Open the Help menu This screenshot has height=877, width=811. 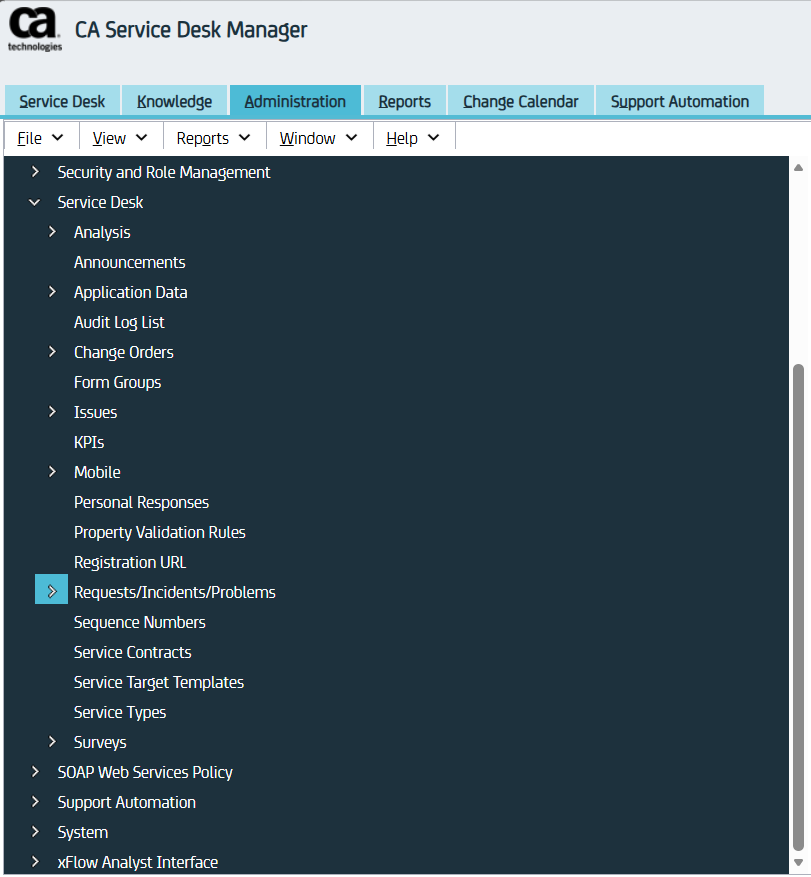coord(413,138)
